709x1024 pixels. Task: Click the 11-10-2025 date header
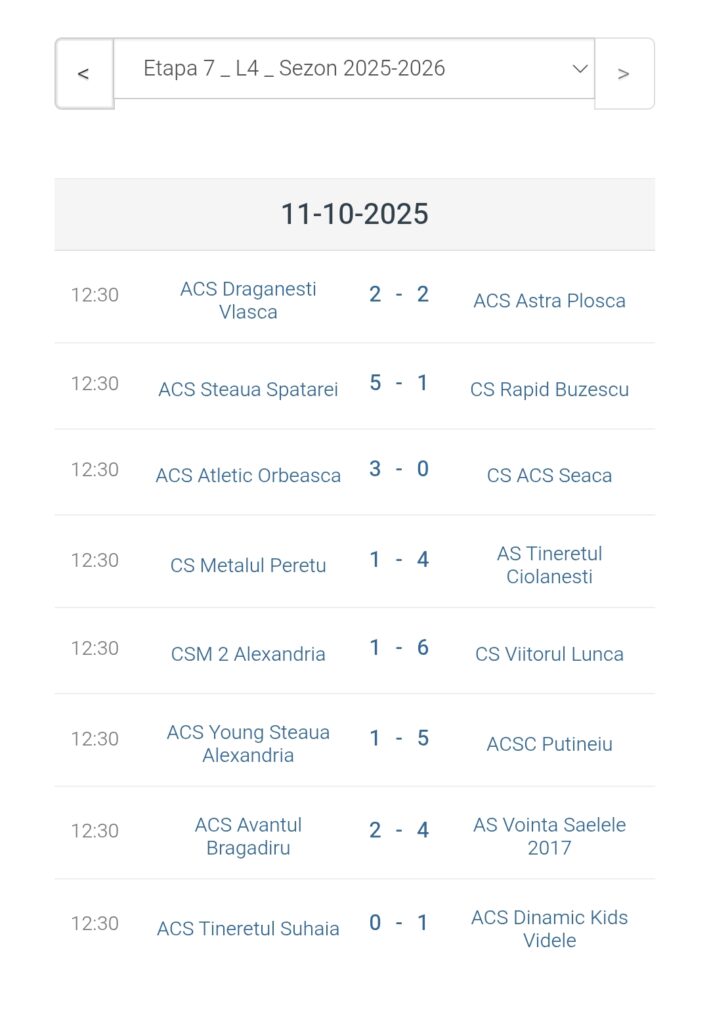[354, 214]
